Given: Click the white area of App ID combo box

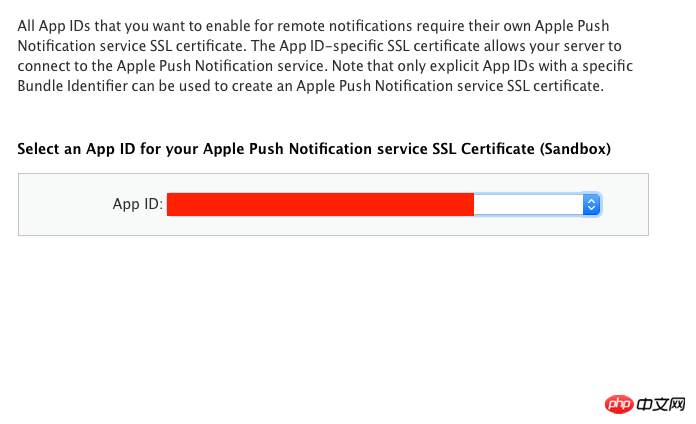Looking at the screenshot, I should click(526, 204).
